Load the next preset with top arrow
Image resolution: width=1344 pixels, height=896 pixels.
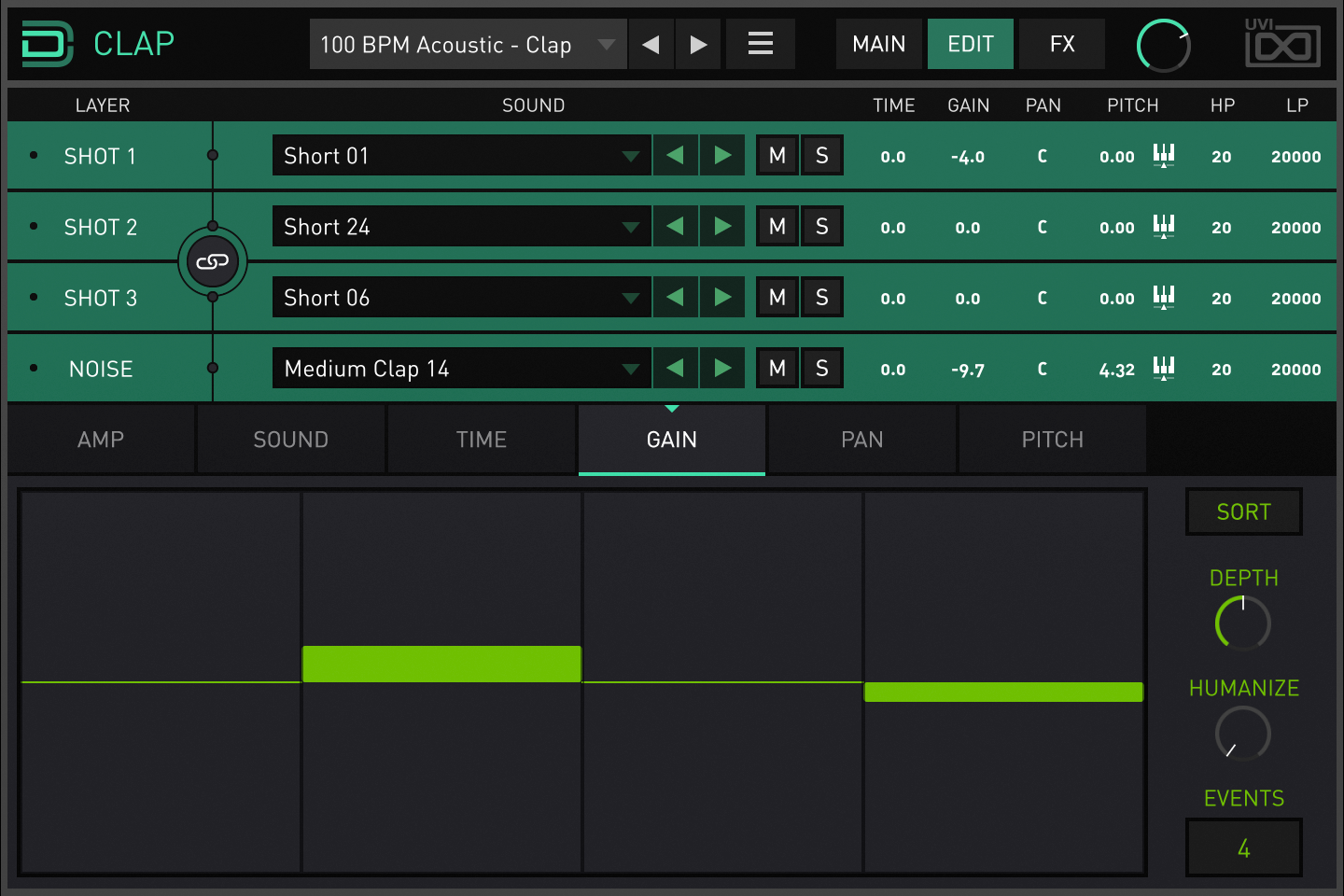coord(698,44)
